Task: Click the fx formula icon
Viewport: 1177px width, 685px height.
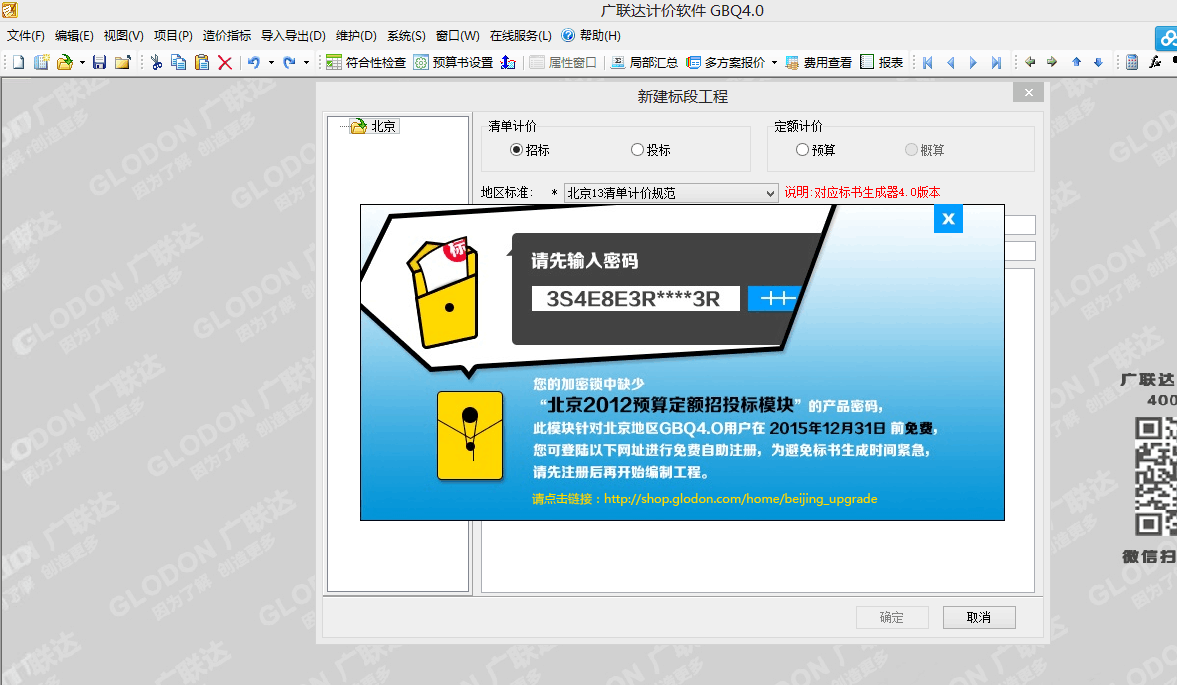Action: click(1155, 62)
